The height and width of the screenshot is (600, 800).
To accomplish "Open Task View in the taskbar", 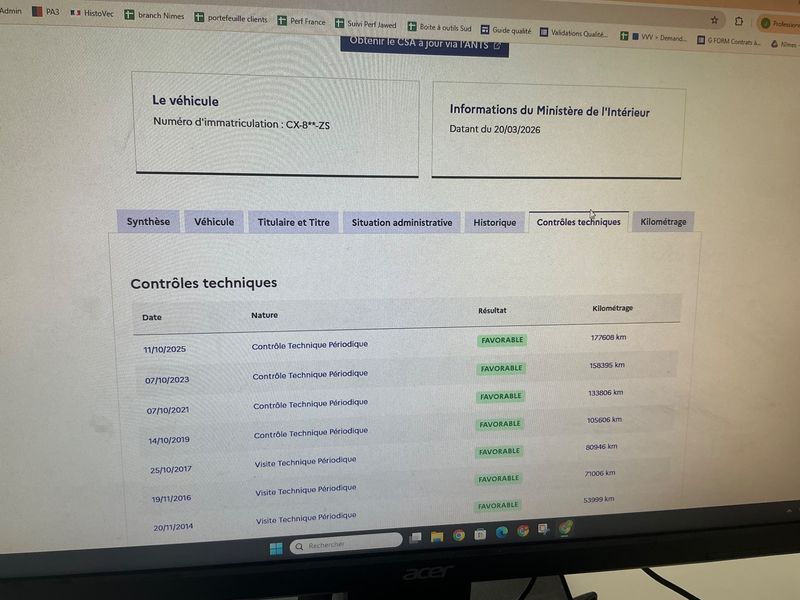I will click(415, 537).
